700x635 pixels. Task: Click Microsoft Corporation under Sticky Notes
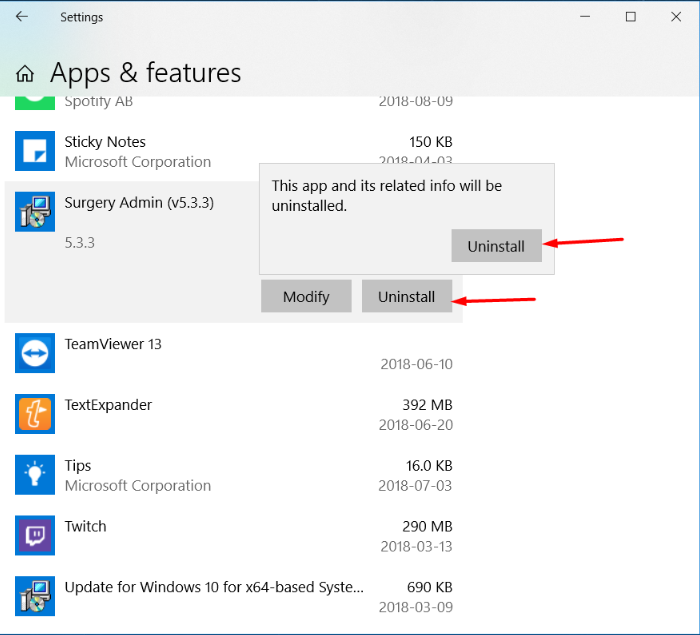(x=138, y=162)
